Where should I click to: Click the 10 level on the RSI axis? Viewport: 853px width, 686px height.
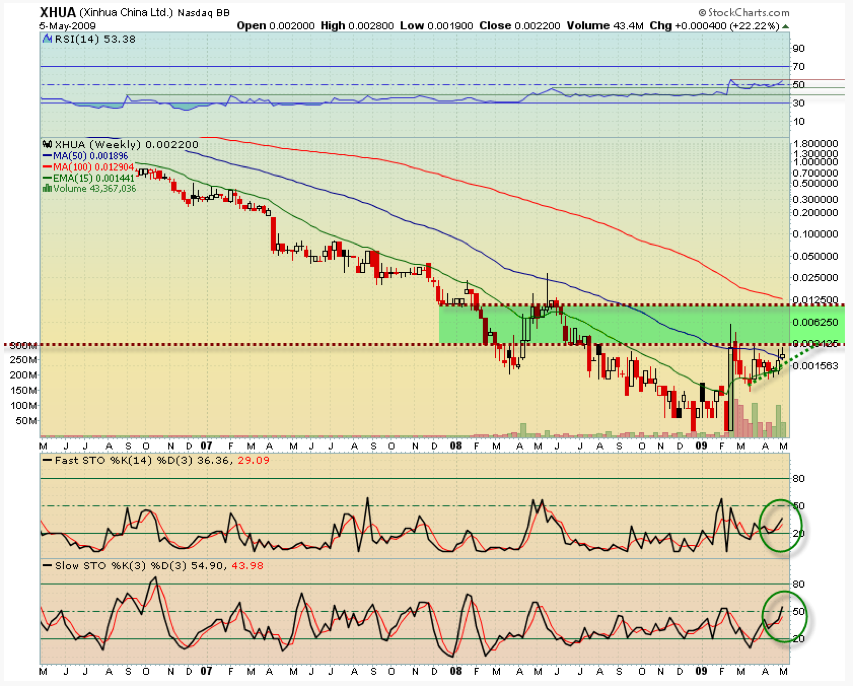799,121
